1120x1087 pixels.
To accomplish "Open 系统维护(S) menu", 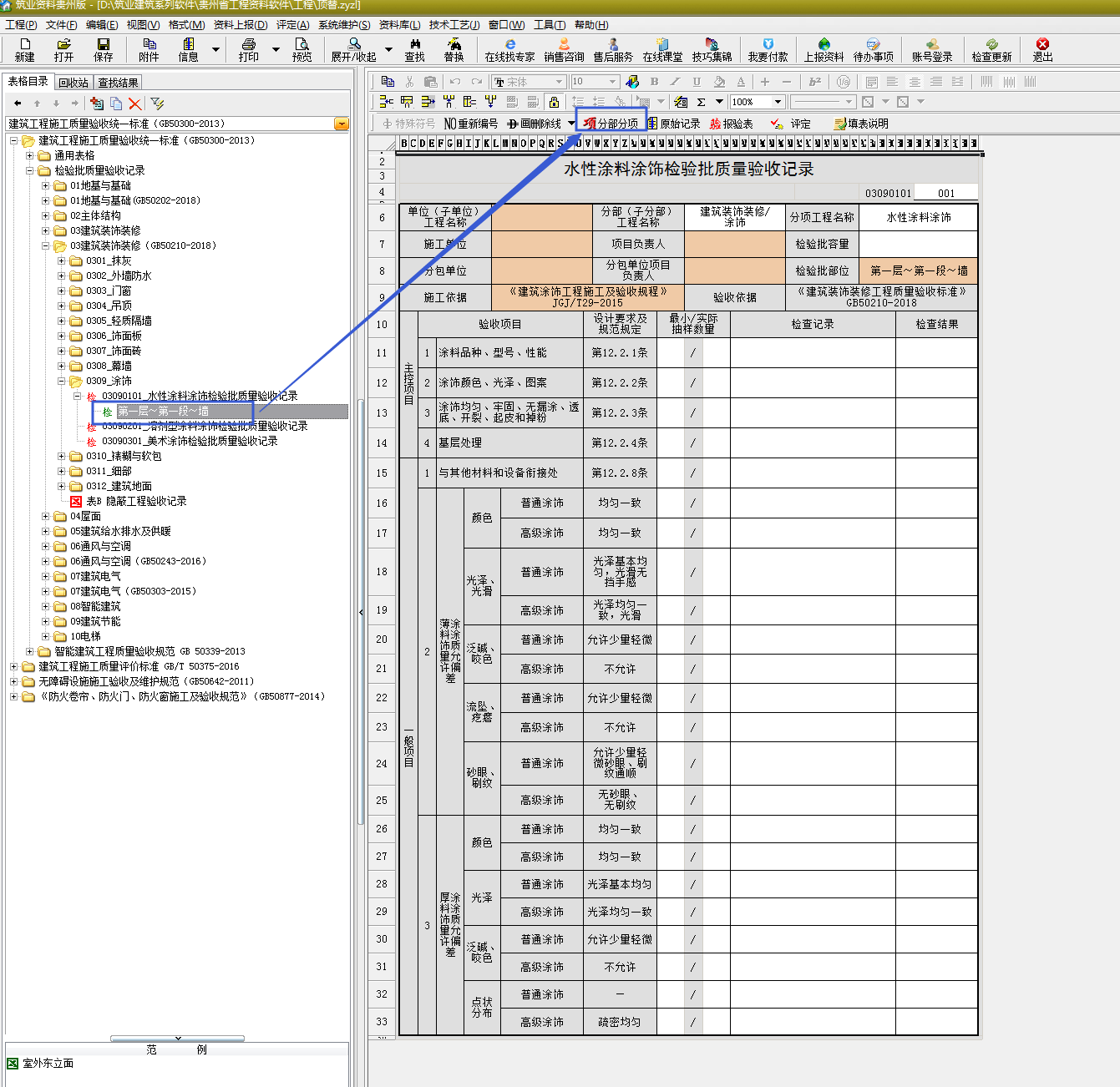I will point(344,24).
